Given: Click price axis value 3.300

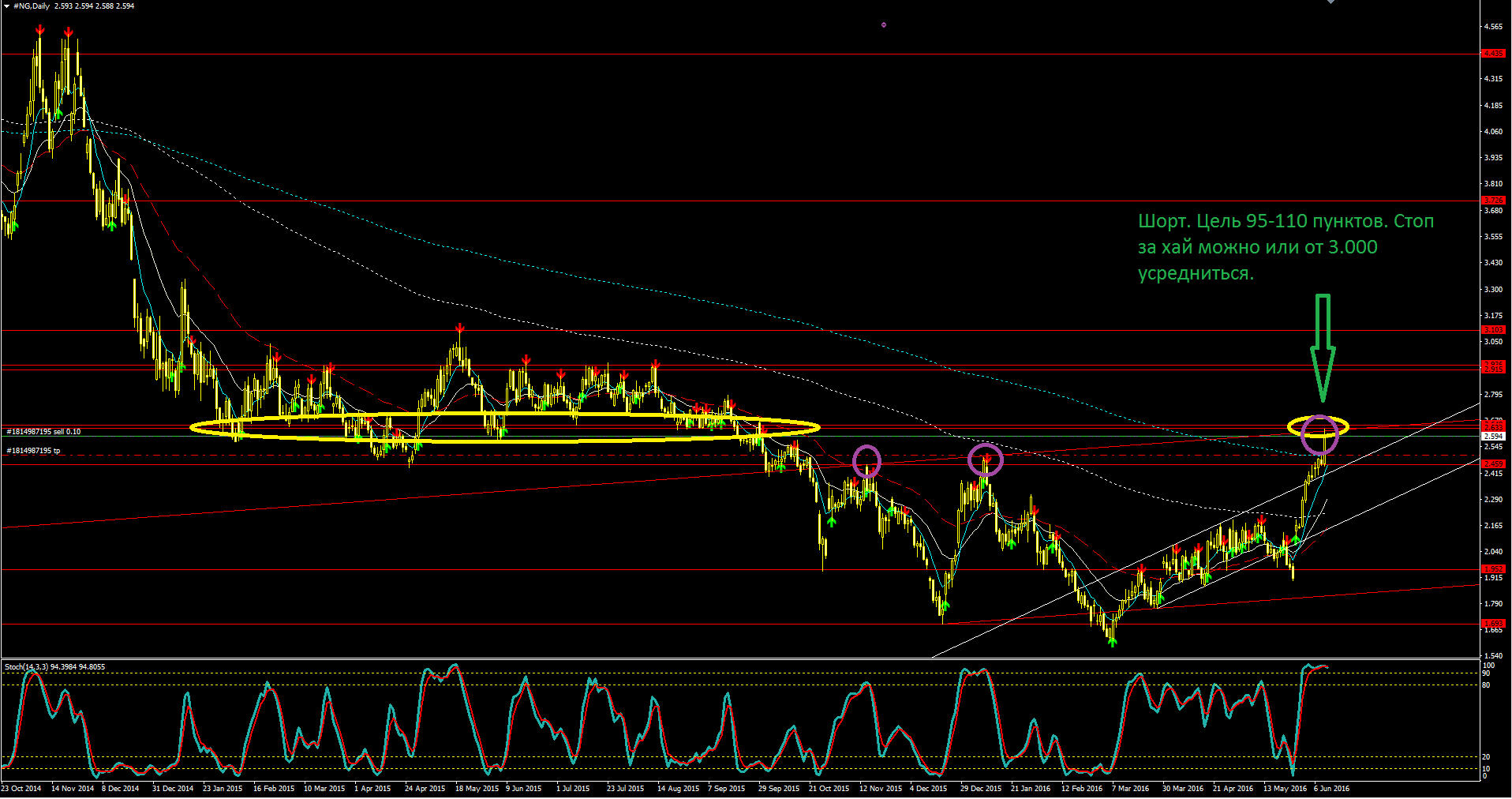Looking at the screenshot, I should tap(1493, 290).
